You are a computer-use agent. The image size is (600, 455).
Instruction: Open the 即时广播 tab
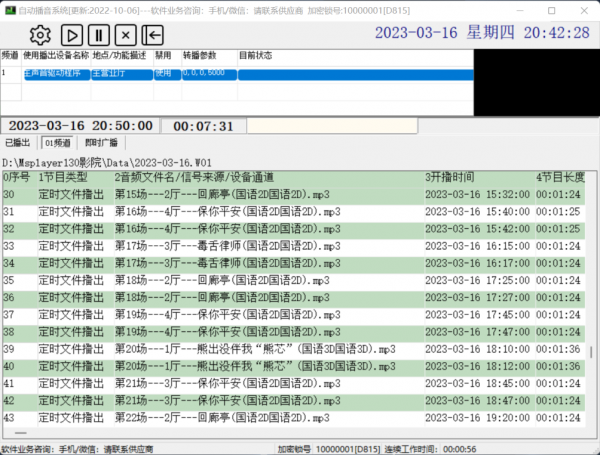point(99,143)
